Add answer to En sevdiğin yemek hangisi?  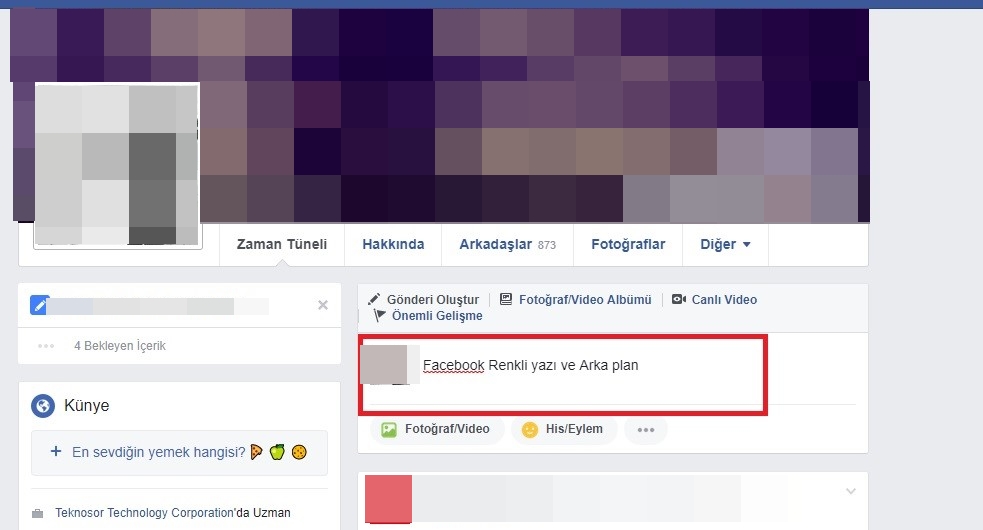coord(179,452)
